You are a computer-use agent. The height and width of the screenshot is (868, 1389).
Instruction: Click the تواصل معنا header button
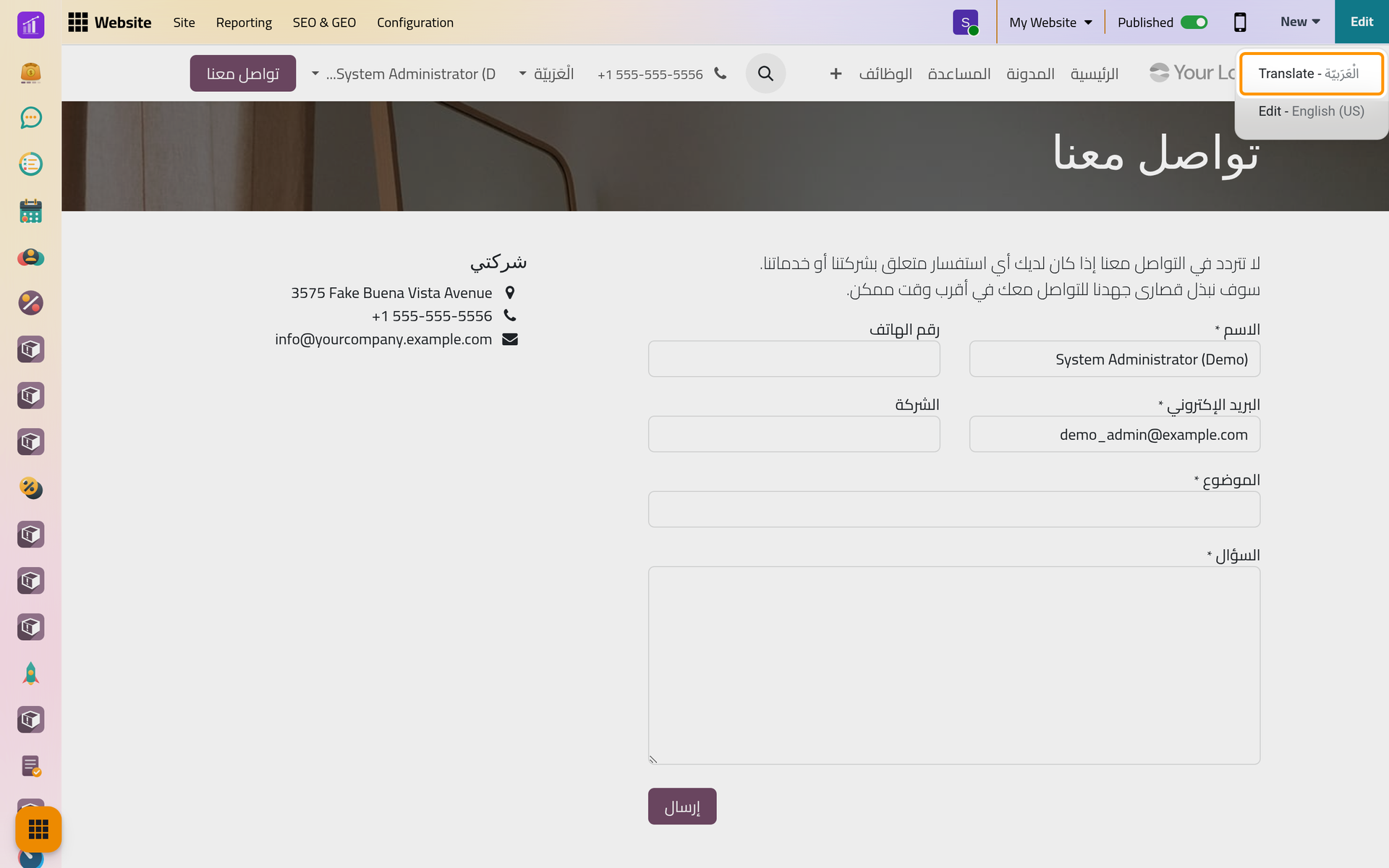(x=243, y=73)
